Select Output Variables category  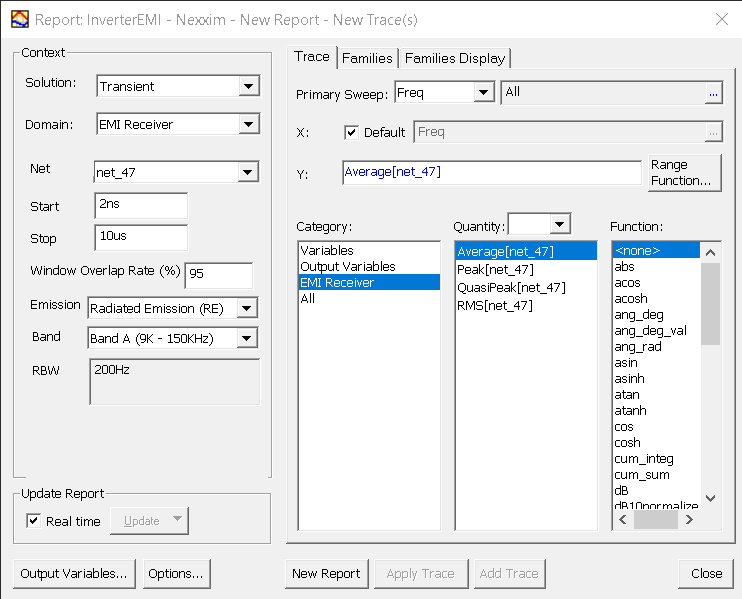point(347,267)
